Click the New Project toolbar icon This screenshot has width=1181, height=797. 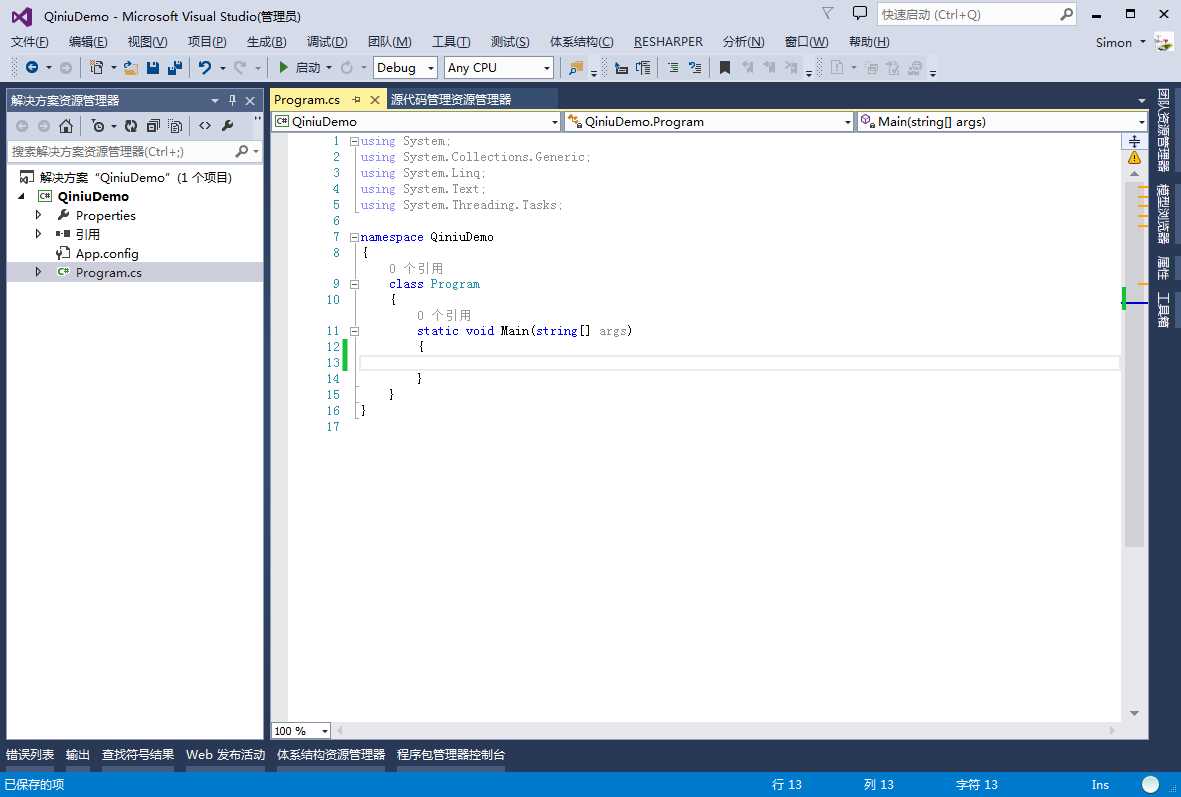coord(96,68)
